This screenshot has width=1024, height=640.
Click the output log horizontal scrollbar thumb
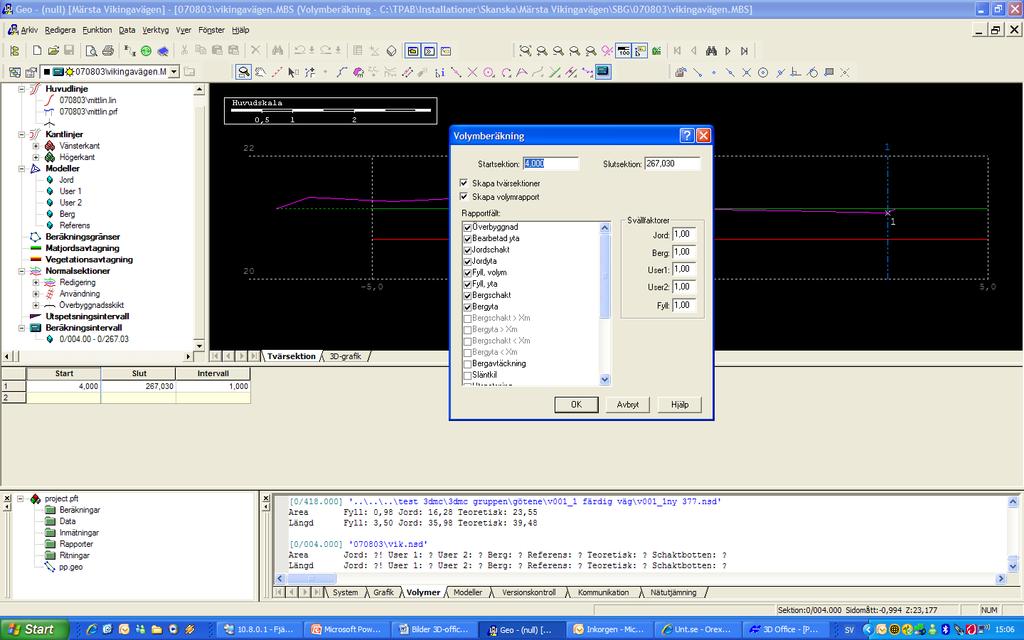pyautogui.click(x=312, y=579)
